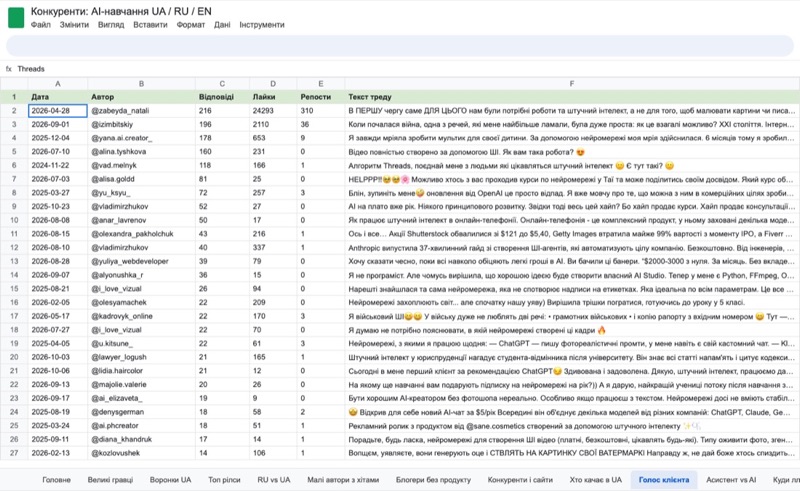
Task: Click the document title Конкуренти: AI-навчання
Action: [x=121, y=11]
